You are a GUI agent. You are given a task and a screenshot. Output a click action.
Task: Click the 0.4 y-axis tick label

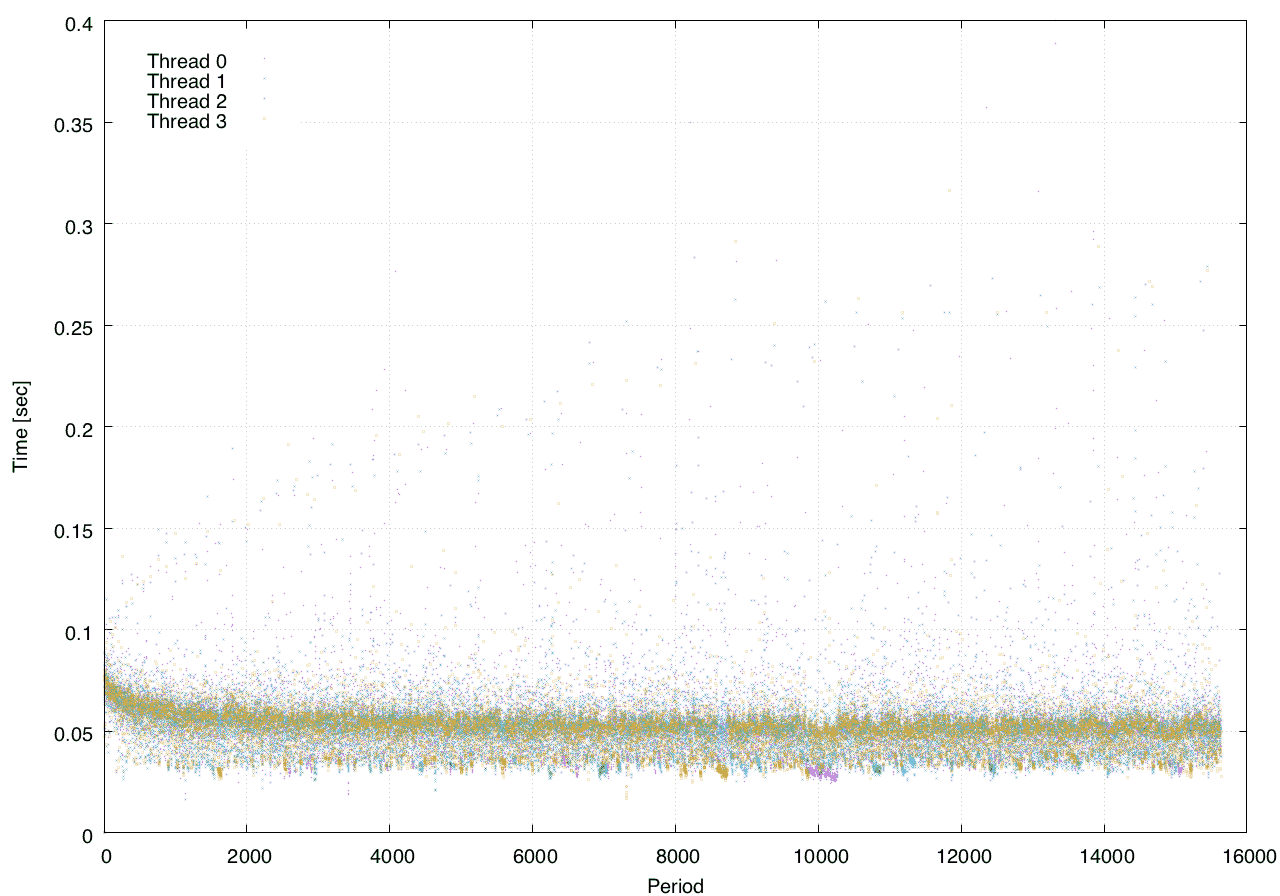pyautogui.click(x=78, y=22)
